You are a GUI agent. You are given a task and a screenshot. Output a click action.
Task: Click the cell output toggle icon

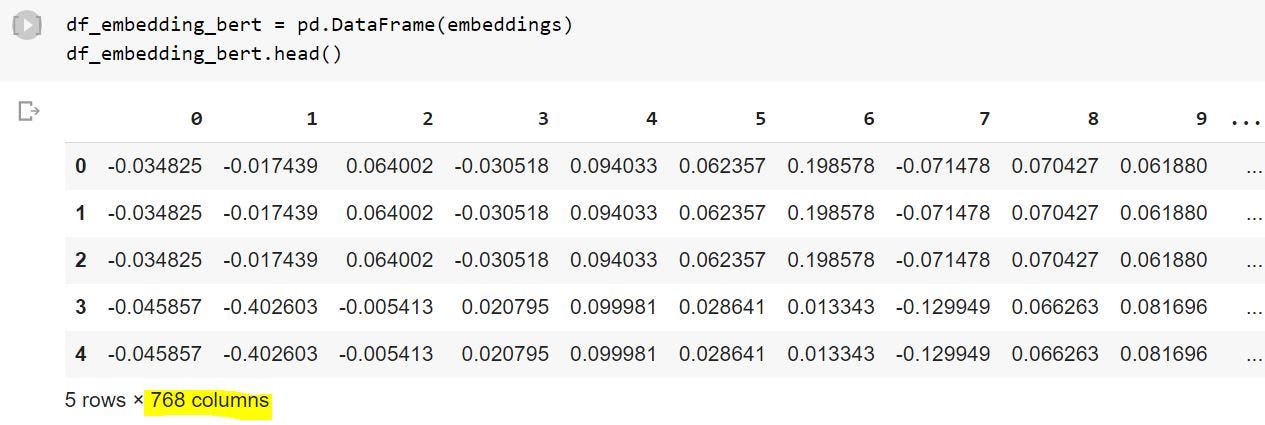coord(28,111)
